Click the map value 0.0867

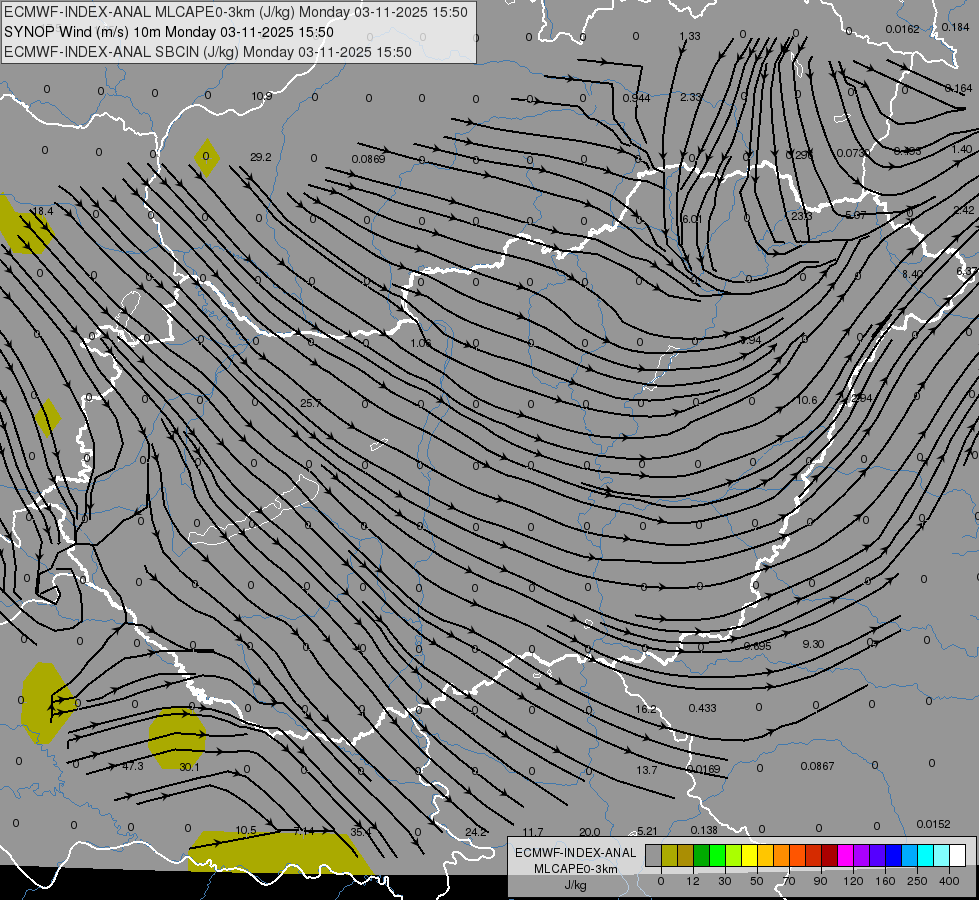pos(817,766)
